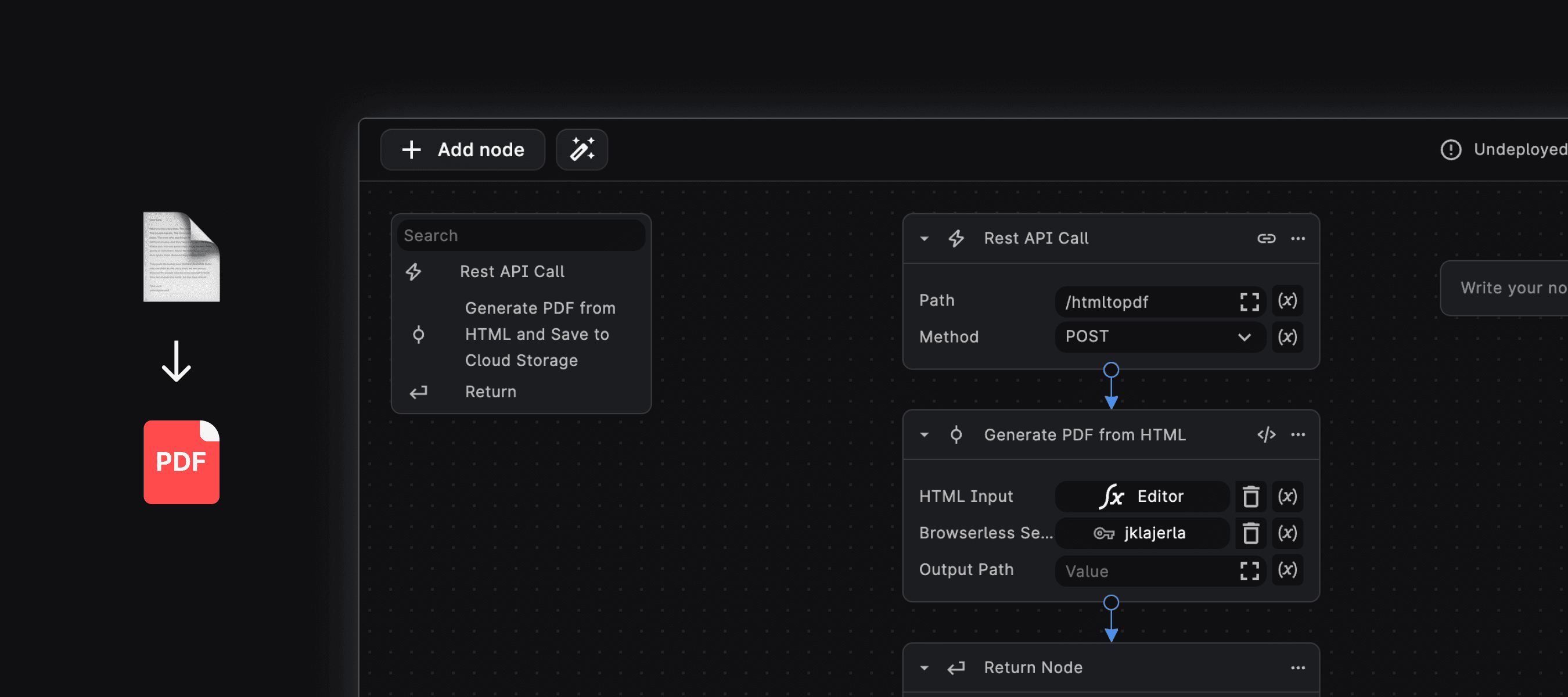Toggle the variable (x) for Path field
Viewport: 1568px width, 697px height.
coord(1287,301)
